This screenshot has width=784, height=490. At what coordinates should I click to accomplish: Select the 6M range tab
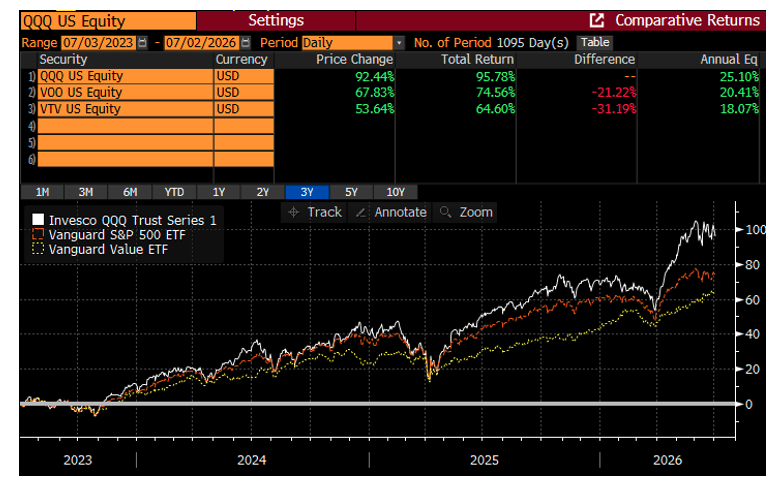(130, 192)
